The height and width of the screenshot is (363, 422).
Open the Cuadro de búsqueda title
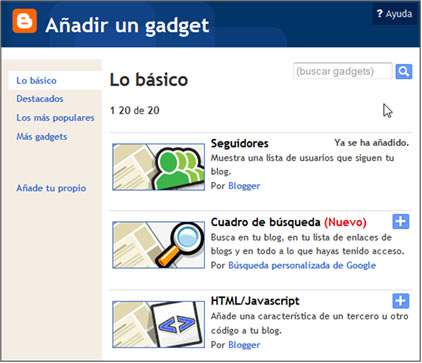(x=265, y=222)
